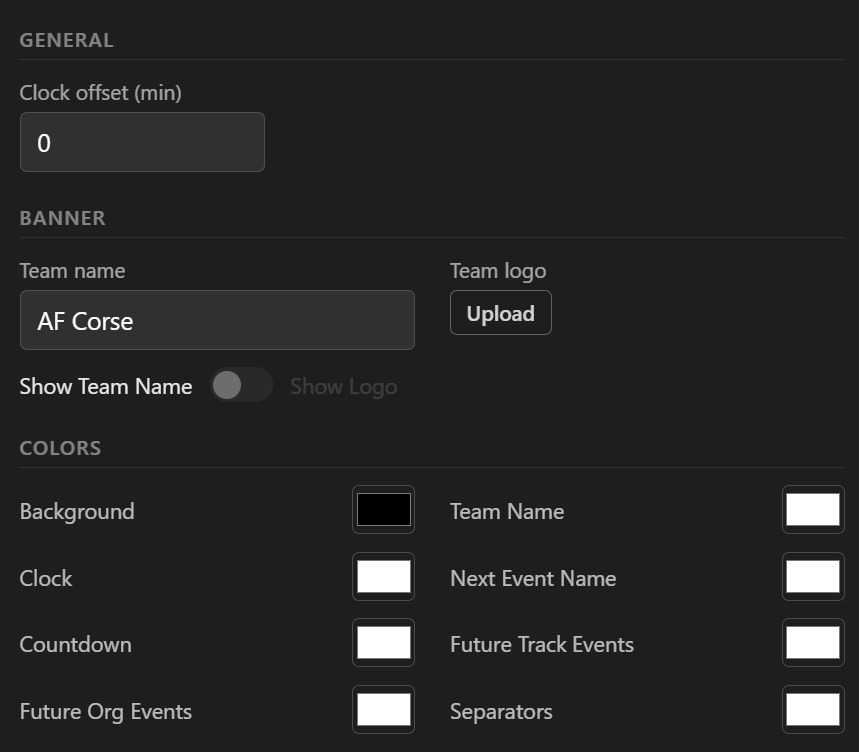
Task: Select the Clock offset input field
Action: 142,142
